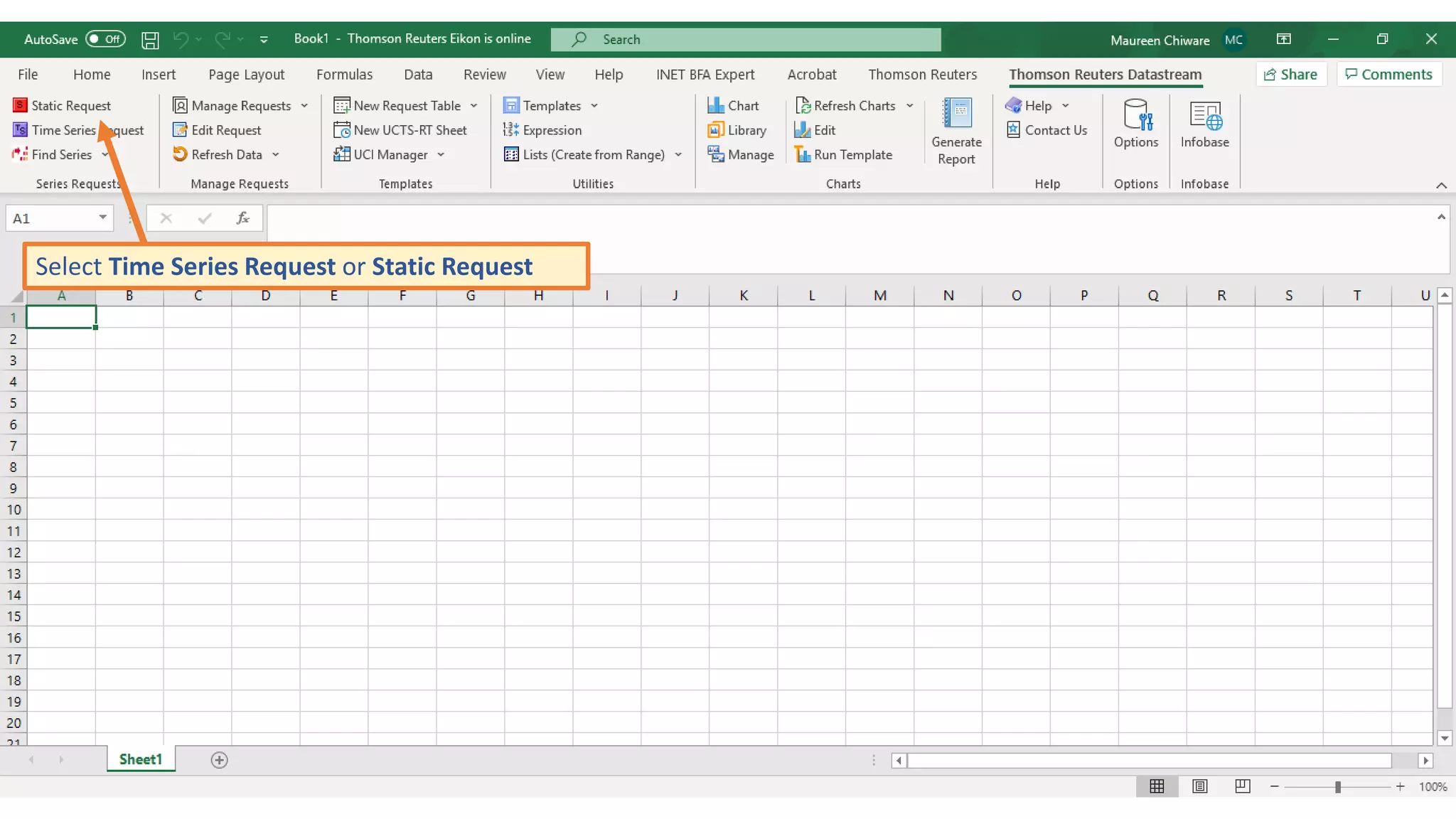
Task: Select cell A1
Action: (61, 317)
